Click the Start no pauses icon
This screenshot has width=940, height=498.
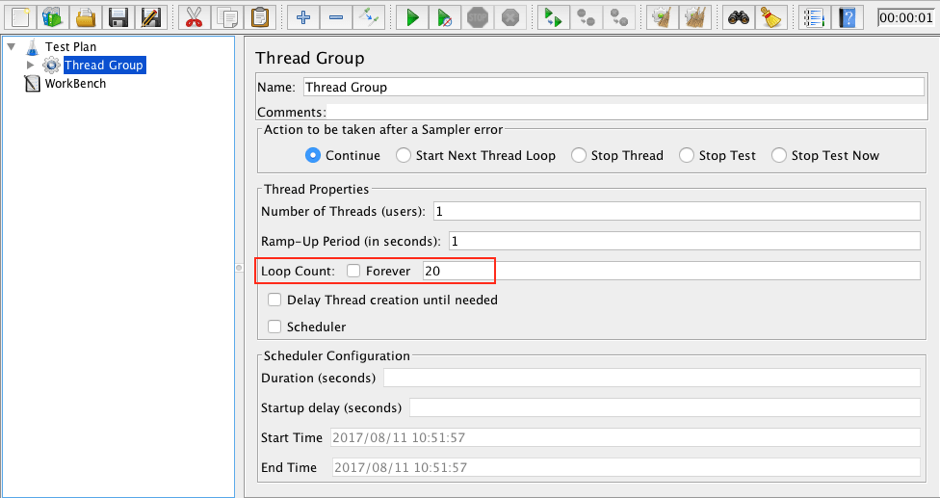click(x=447, y=17)
